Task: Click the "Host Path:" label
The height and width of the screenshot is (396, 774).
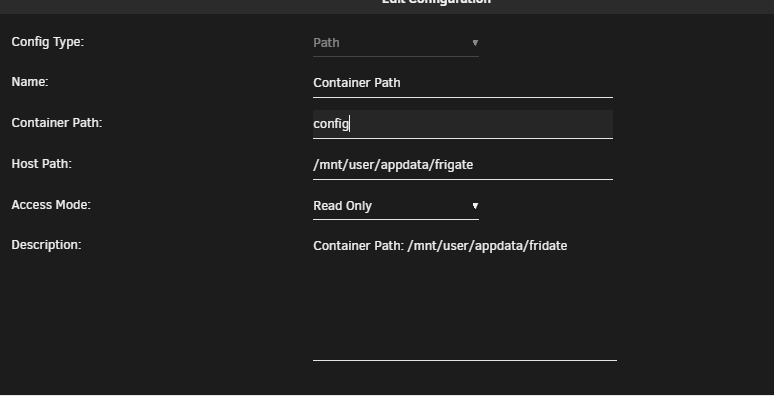Action: [x=41, y=163]
